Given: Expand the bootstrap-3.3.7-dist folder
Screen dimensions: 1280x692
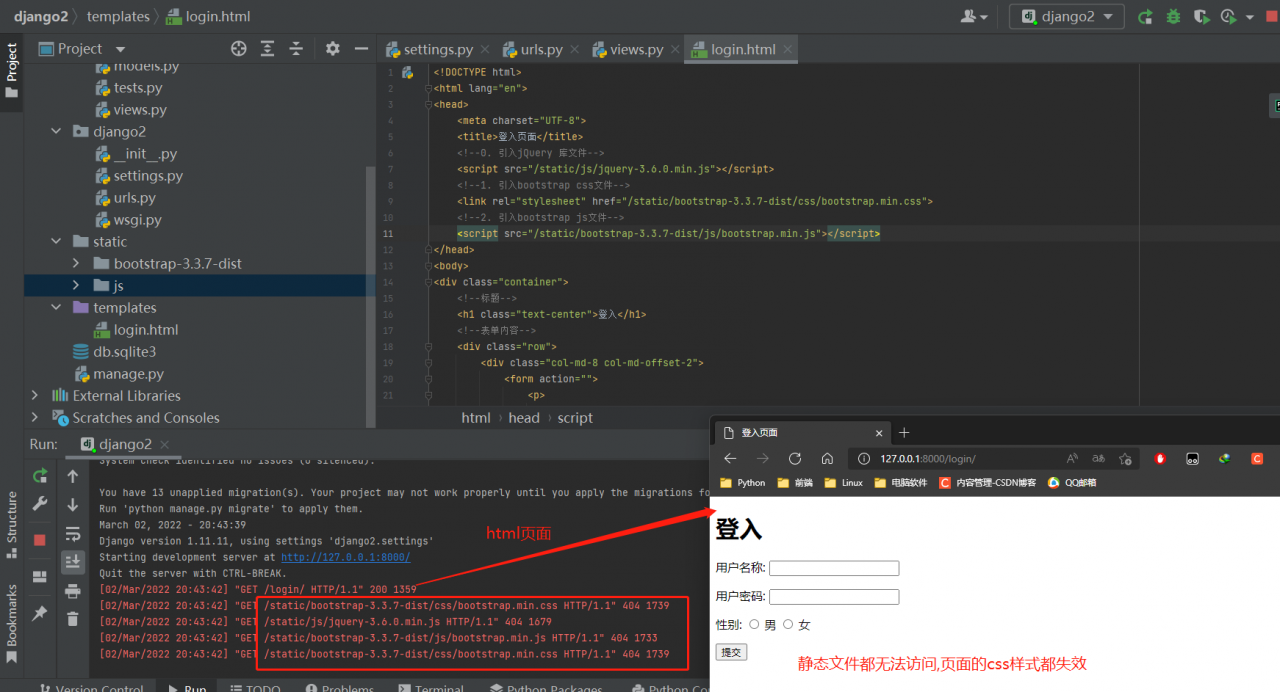Looking at the screenshot, I should coord(76,264).
